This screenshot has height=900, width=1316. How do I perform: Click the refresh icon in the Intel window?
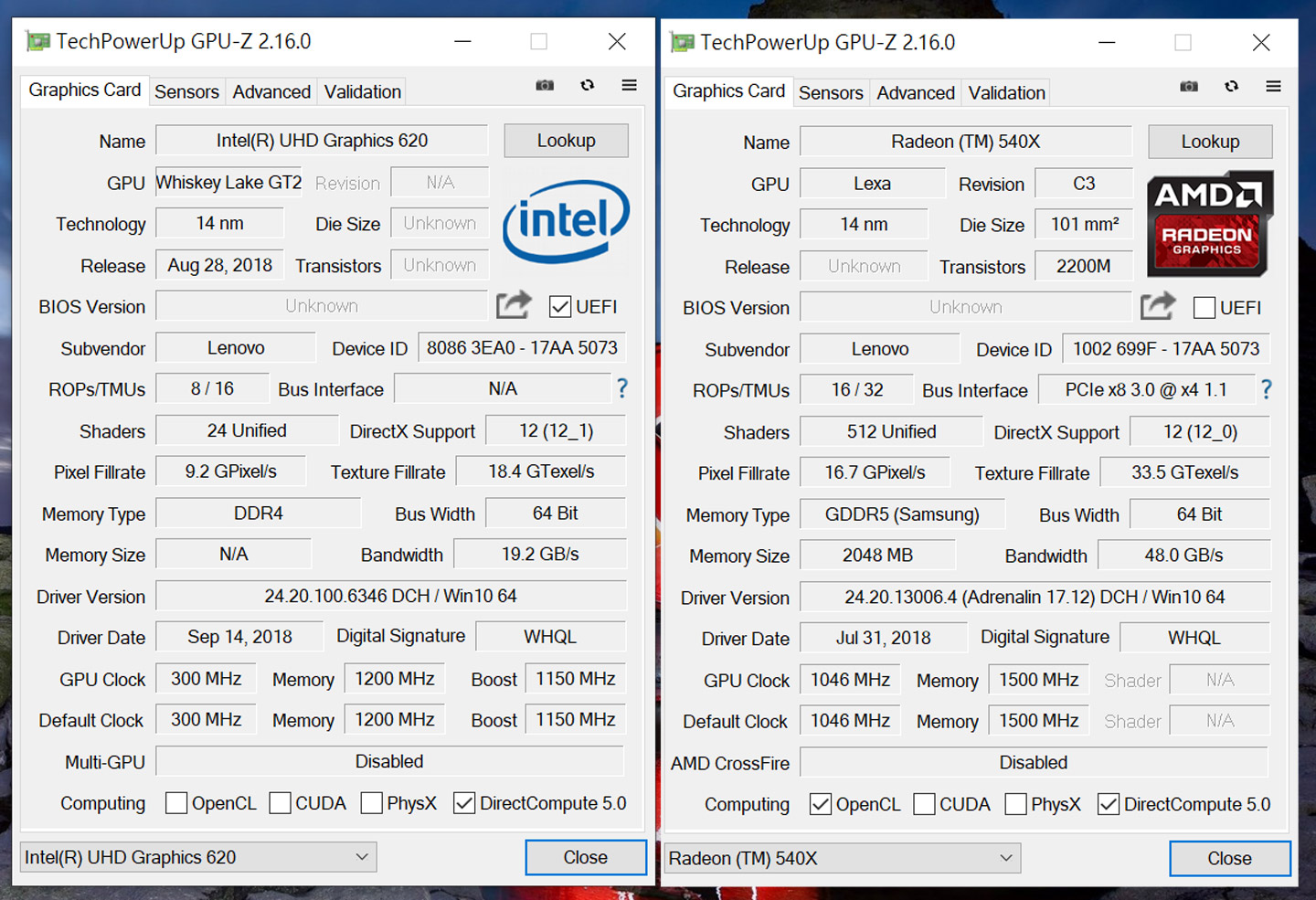[x=588, y=85]
